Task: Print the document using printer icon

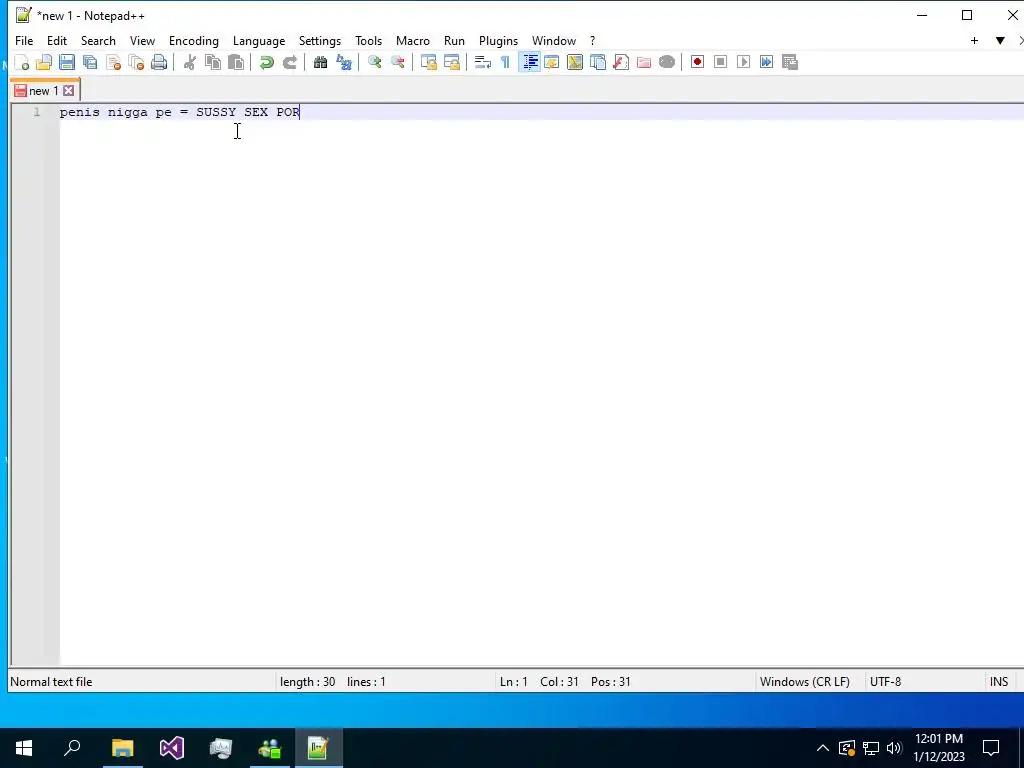Action: [x=159, y=62]
